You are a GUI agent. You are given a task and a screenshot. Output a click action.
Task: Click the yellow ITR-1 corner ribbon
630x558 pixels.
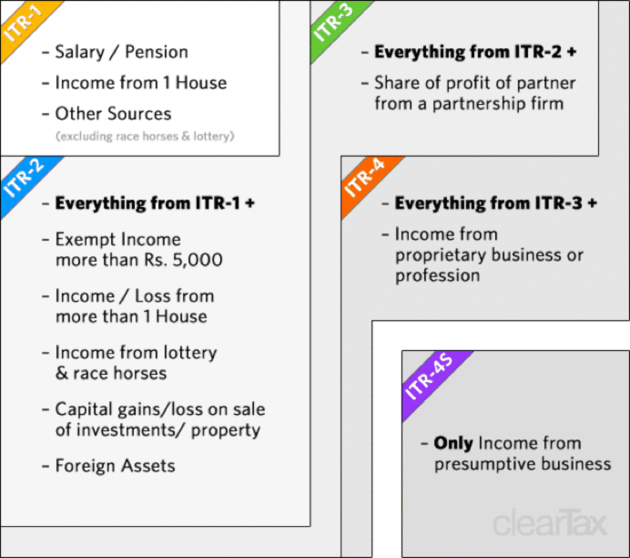pyautogui.click(x=25, y=24)
